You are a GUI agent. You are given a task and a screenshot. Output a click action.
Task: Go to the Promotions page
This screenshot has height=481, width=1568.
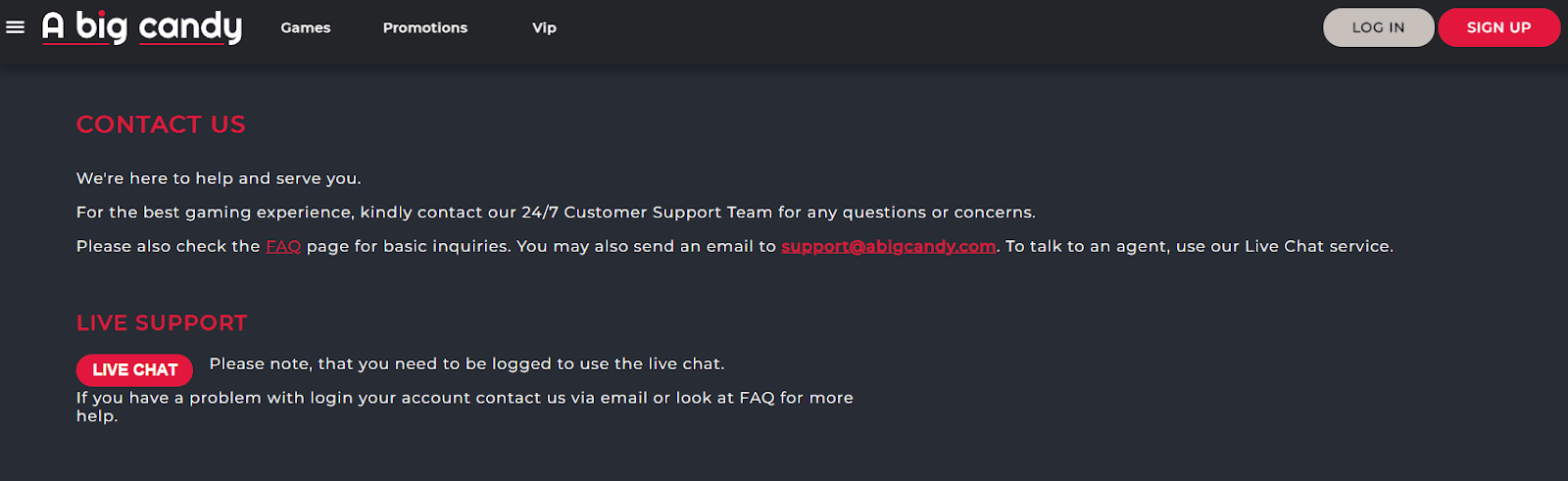pos(425,27)
